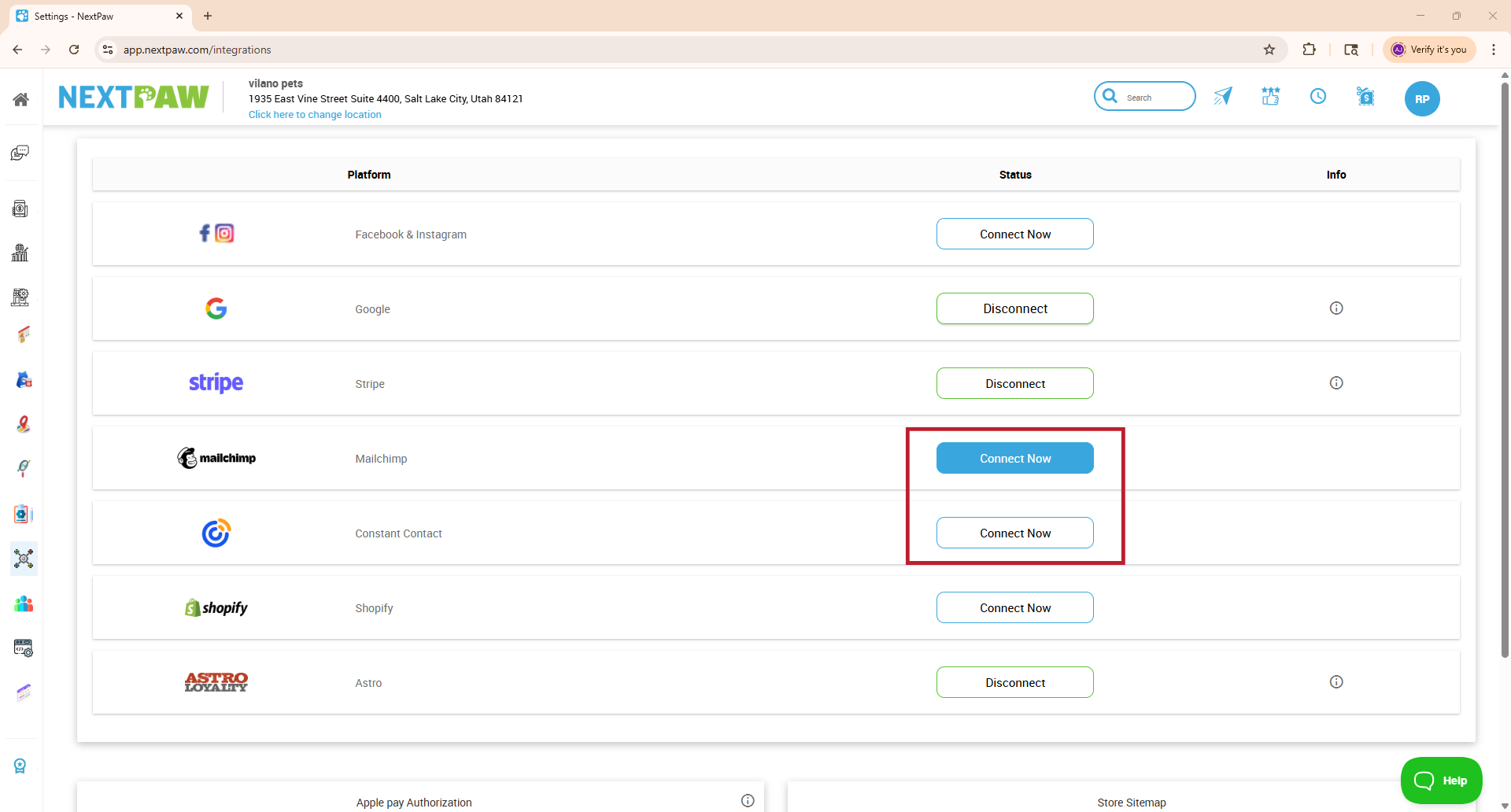The width and height of the screenshot is (1511, 812).
Task: Disconnect the Google integration
Action: pyautogui.click(x=1015, y=308)
